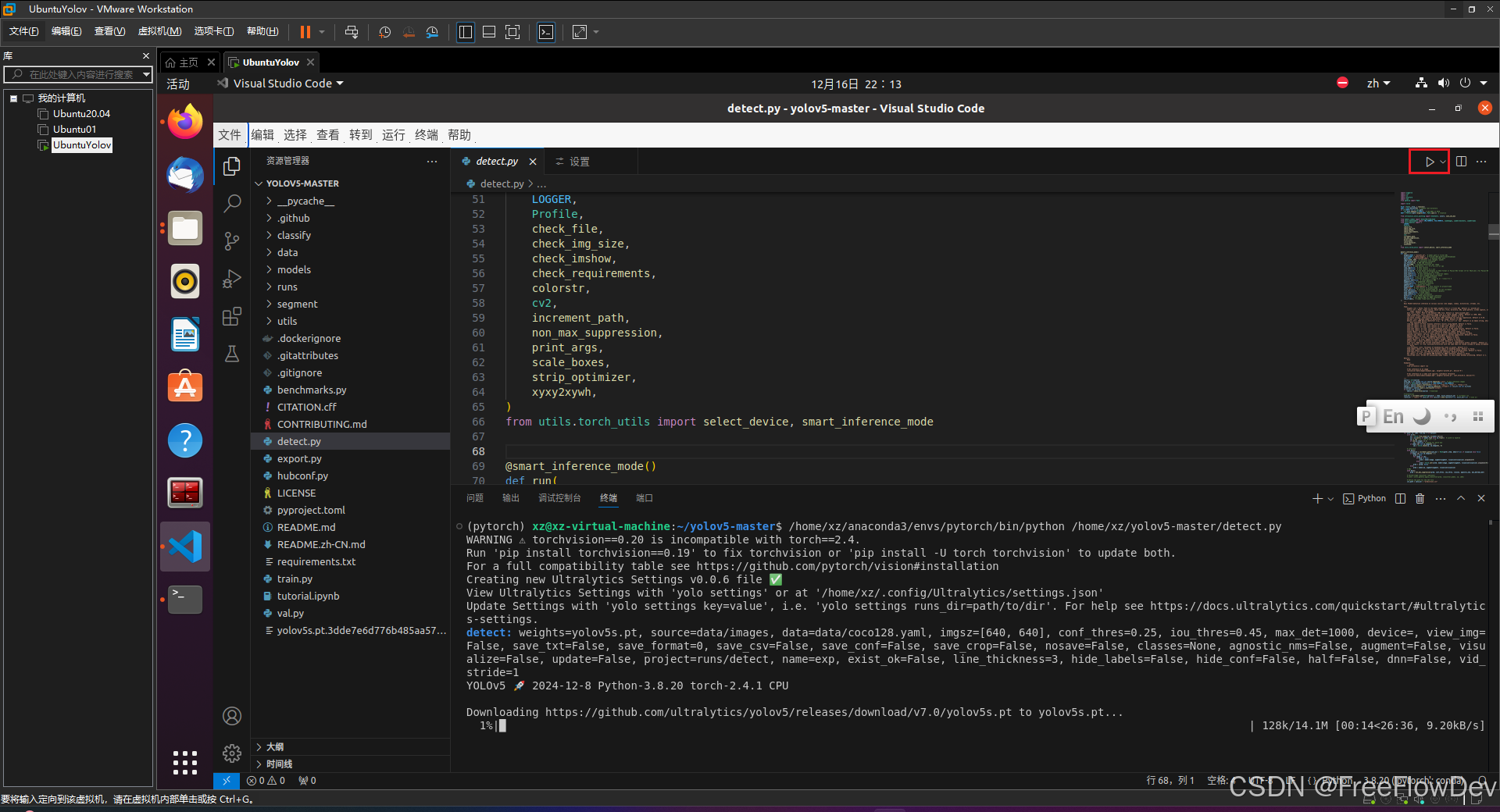Open the Source Control view
Viewport: 1500px width, 812px height.
[x=231, y=241]
